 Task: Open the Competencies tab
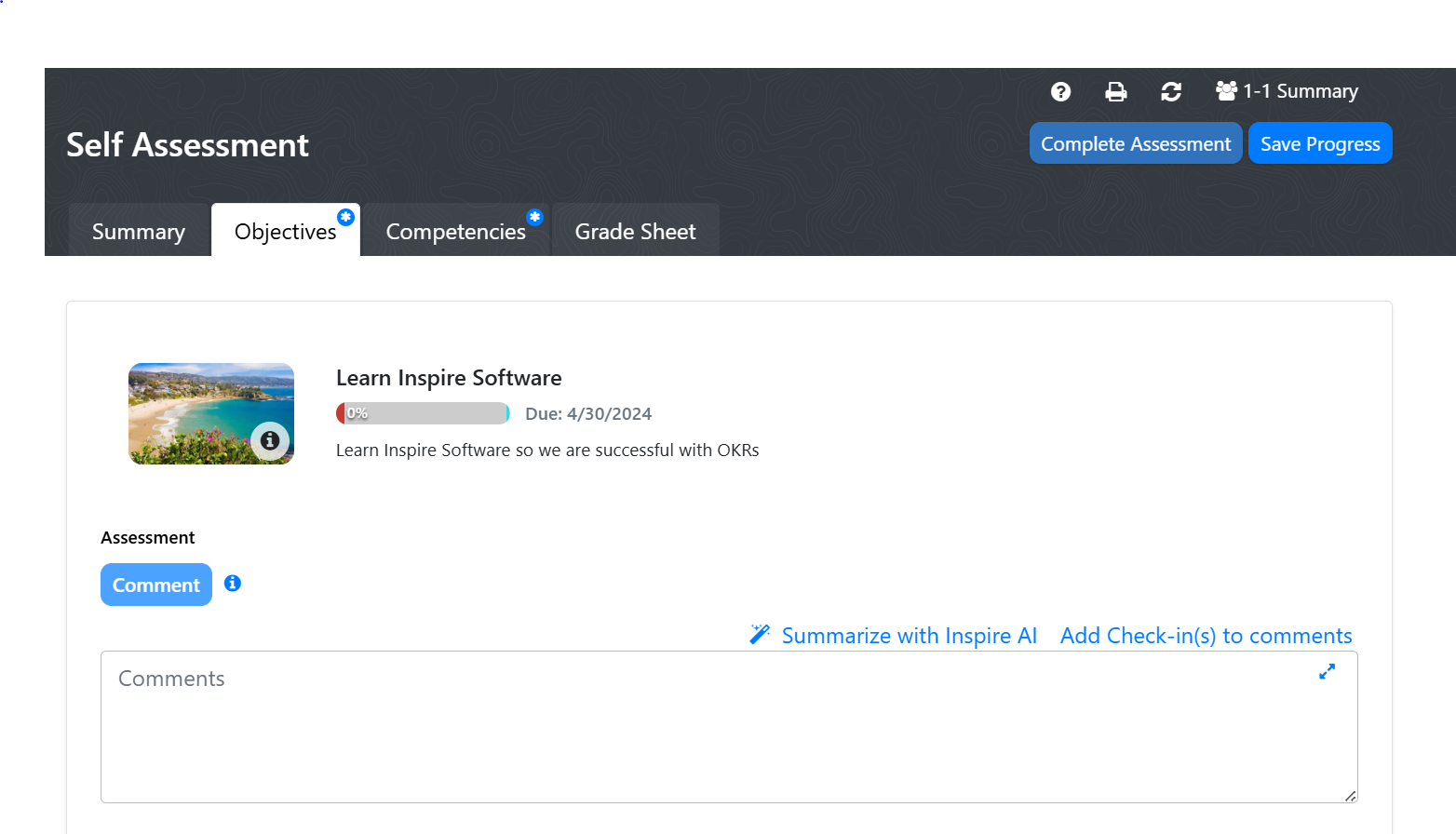[456, 231]
